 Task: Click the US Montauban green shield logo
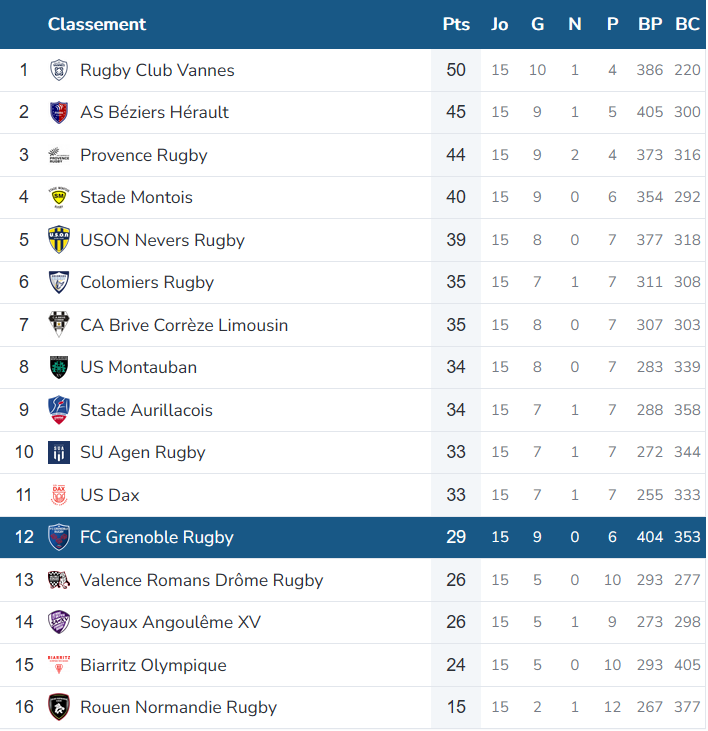(x=59, y=367)
